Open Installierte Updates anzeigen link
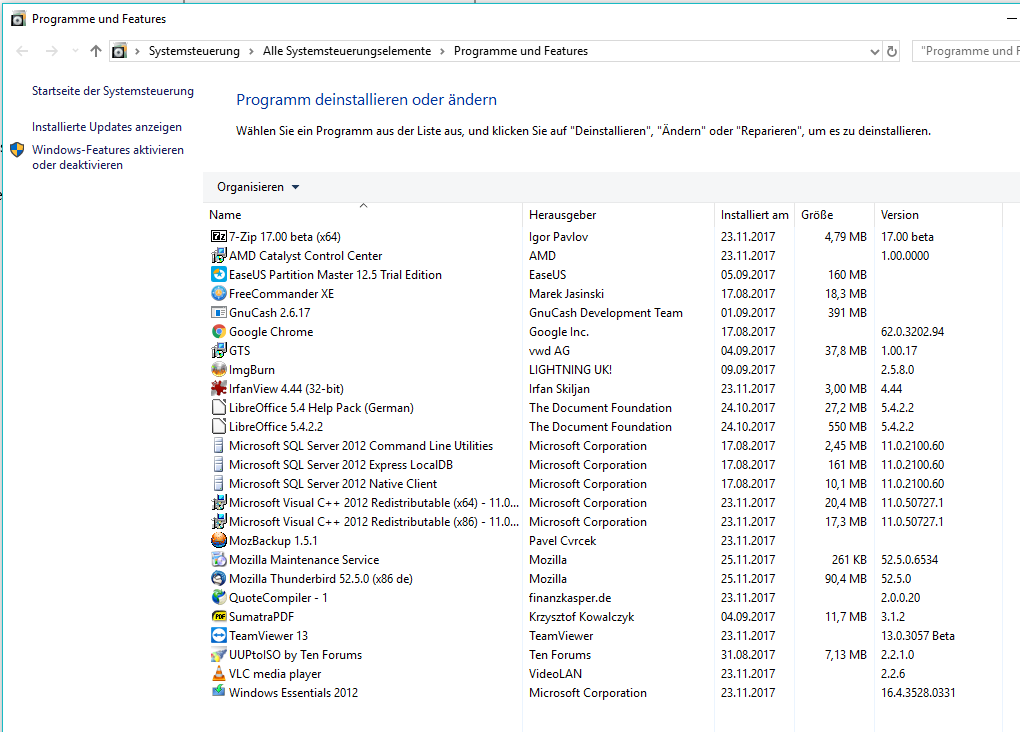 [x=107, y=127]
